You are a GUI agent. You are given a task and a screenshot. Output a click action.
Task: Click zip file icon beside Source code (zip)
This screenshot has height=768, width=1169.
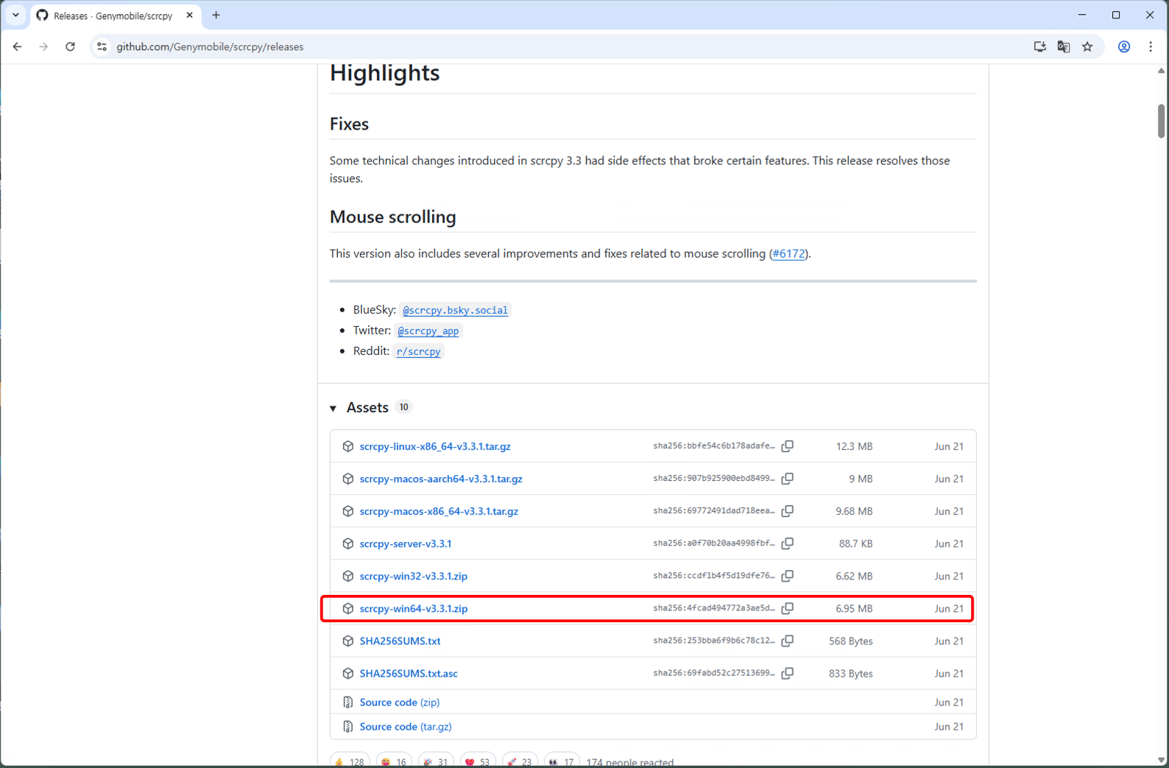point(347,702)
